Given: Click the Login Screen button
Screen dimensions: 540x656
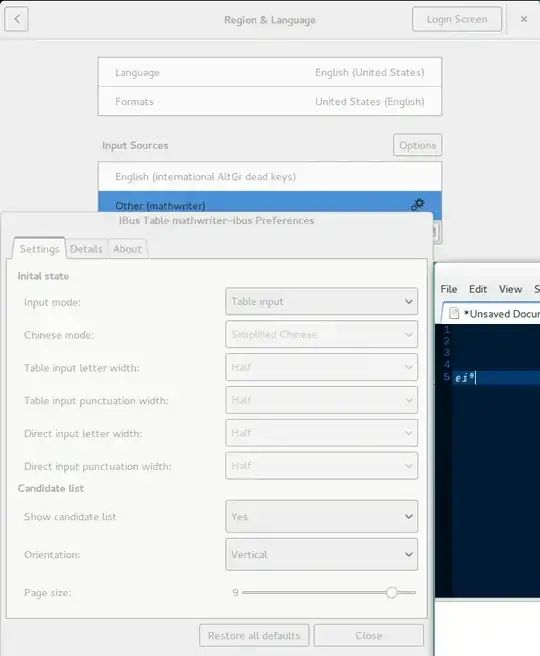Looking at the screenshot, I should tap(457, 19).
